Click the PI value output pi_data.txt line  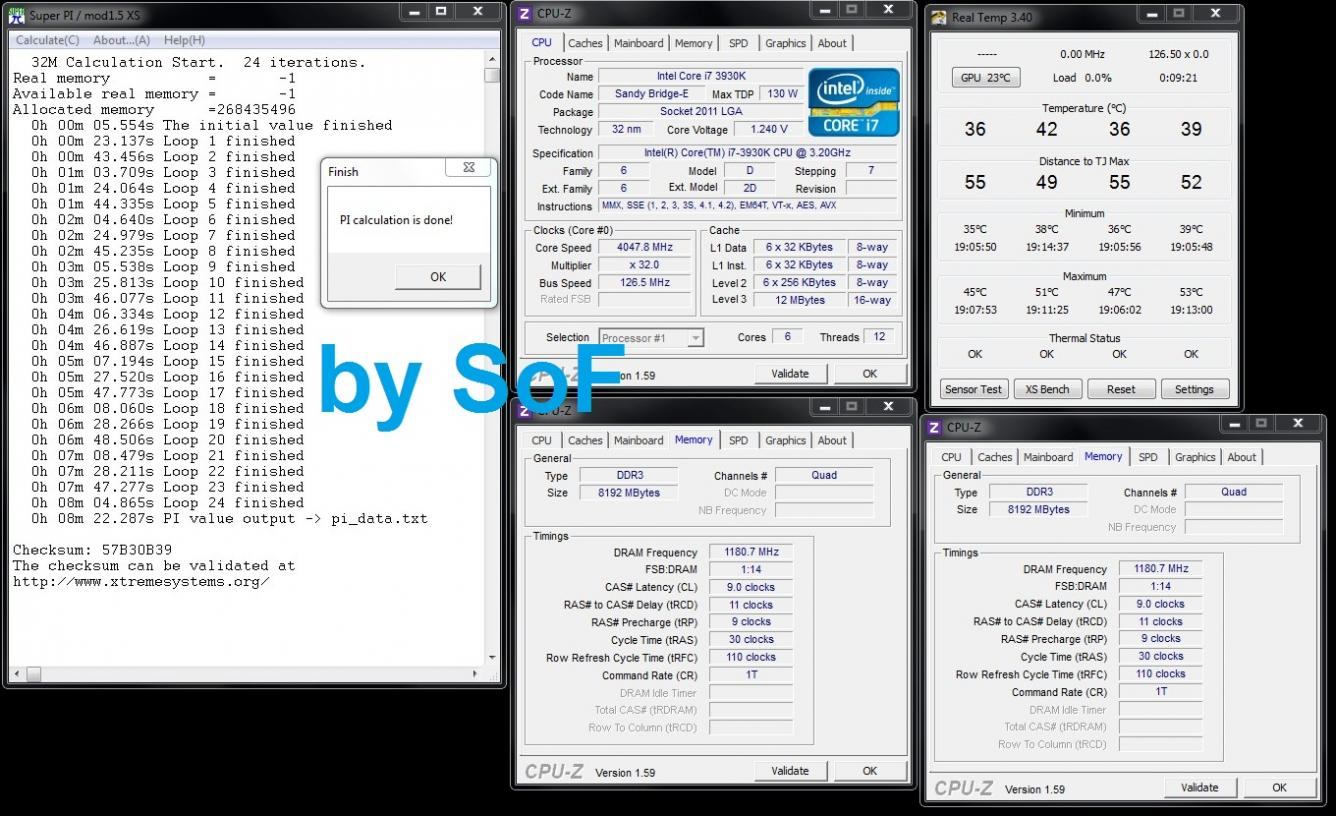coord(229,519)
